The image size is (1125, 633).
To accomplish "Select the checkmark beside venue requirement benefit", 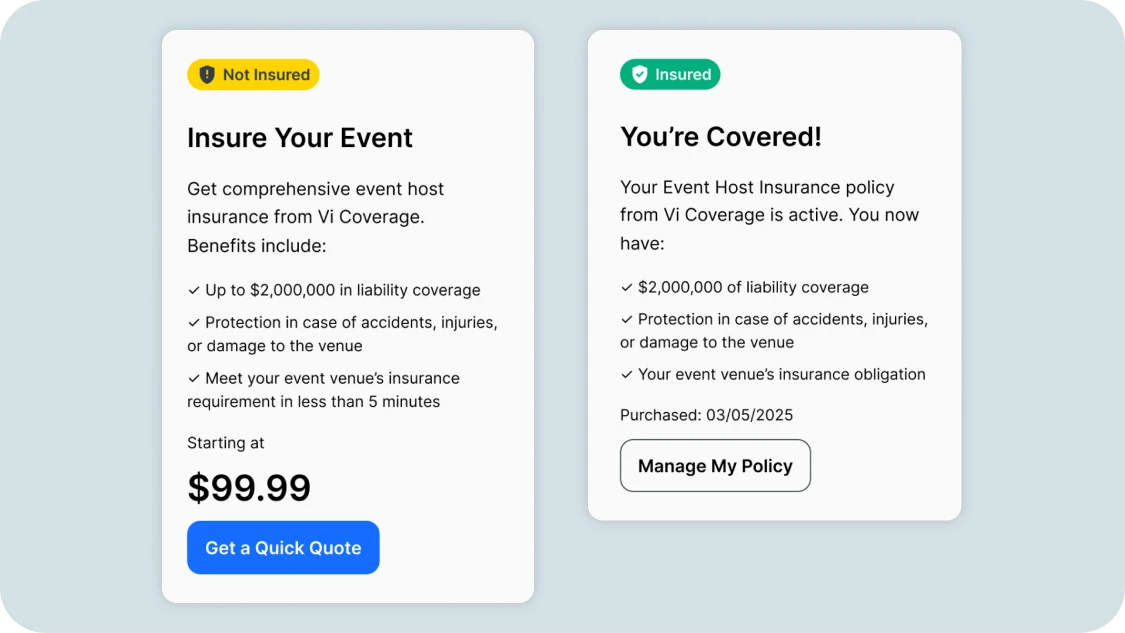I will 193,378.
